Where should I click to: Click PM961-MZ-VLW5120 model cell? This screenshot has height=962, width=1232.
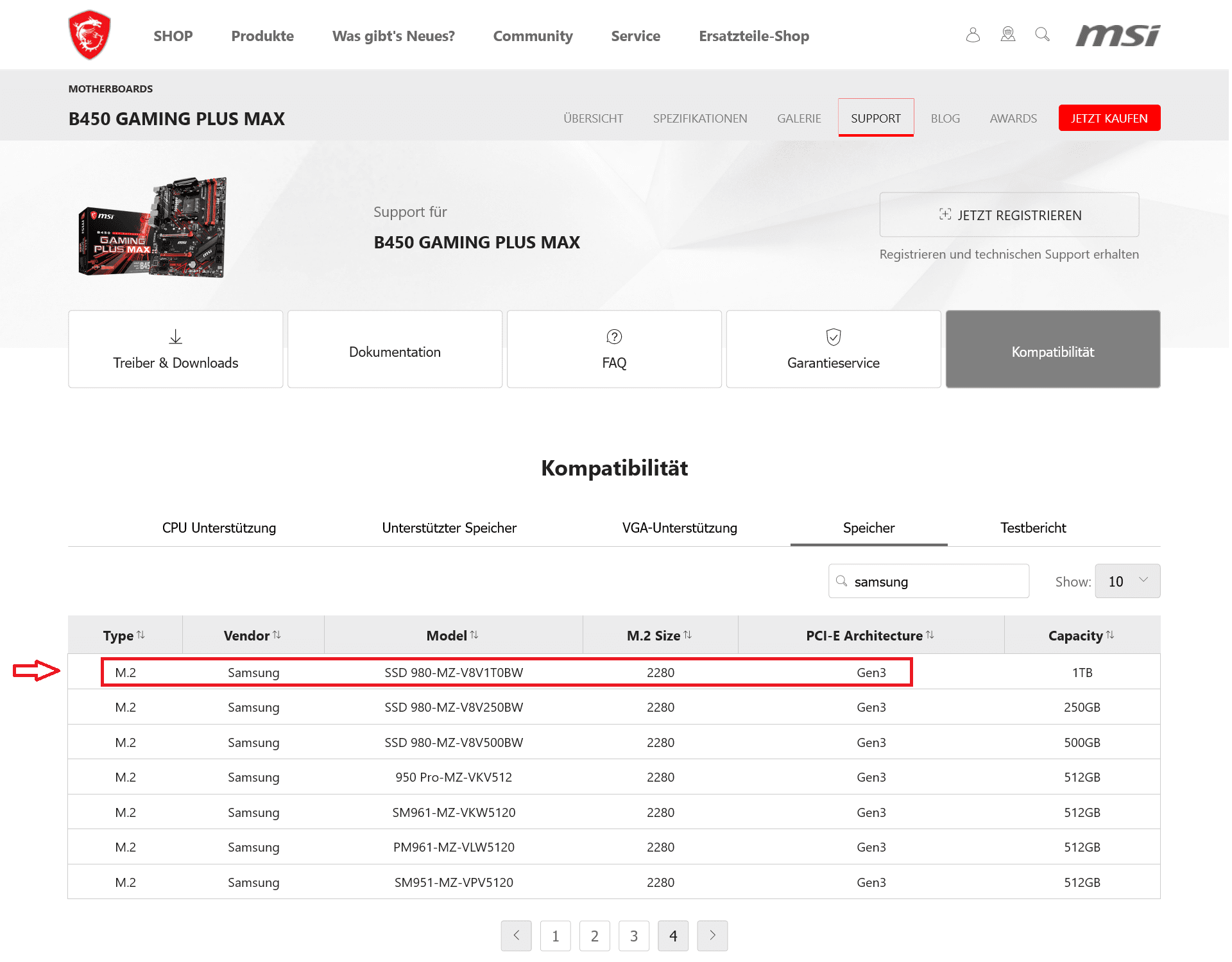coord(454,847)
